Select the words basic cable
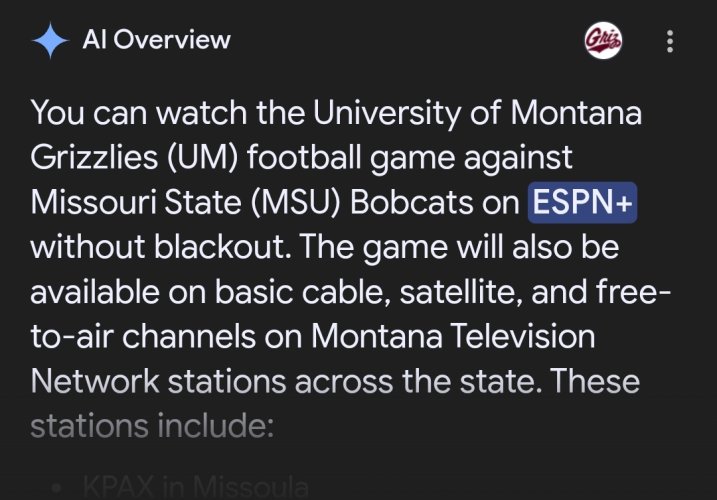717x500 pixels. [x=299, y=292]
